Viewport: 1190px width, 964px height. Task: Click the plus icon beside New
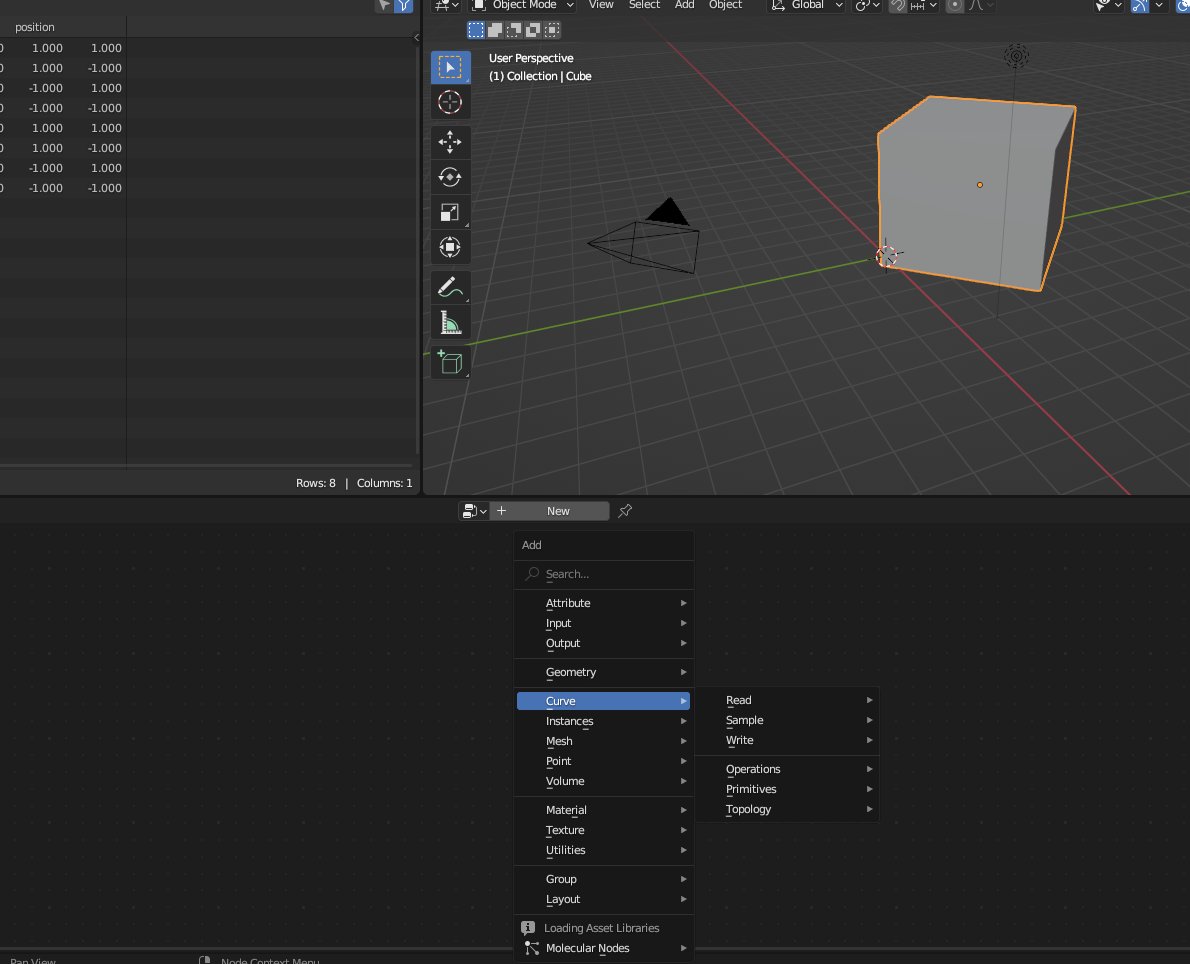tap(502, 511)
